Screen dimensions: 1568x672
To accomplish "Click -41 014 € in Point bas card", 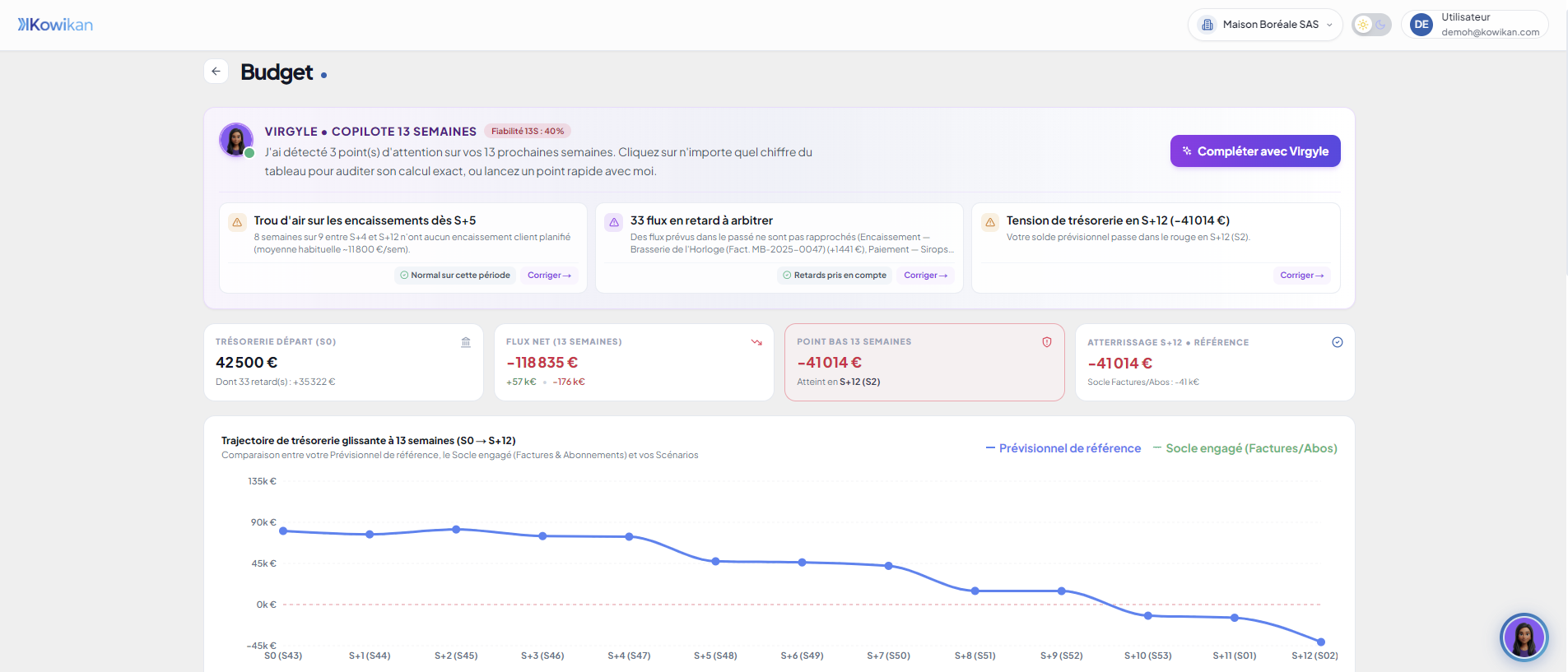I will (830, 363).
